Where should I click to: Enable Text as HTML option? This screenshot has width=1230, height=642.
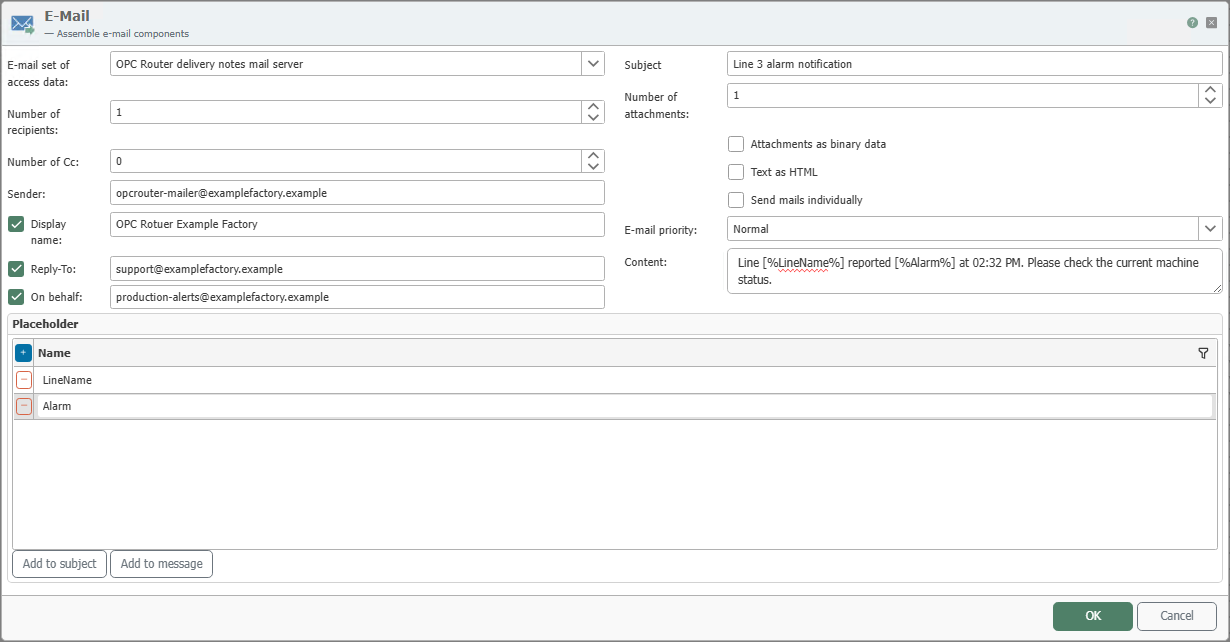(x=736, y=172)
